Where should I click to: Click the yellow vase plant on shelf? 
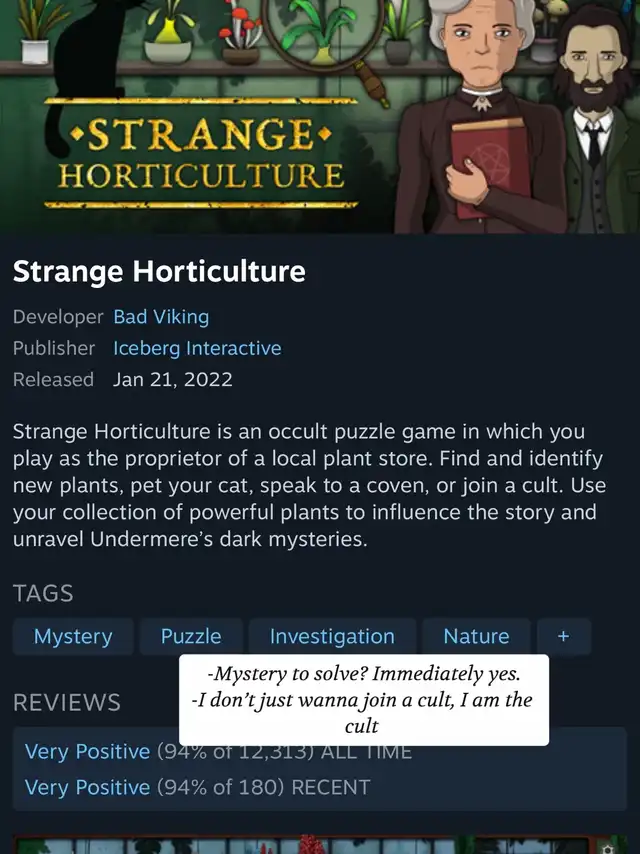[x=168, y=35]
